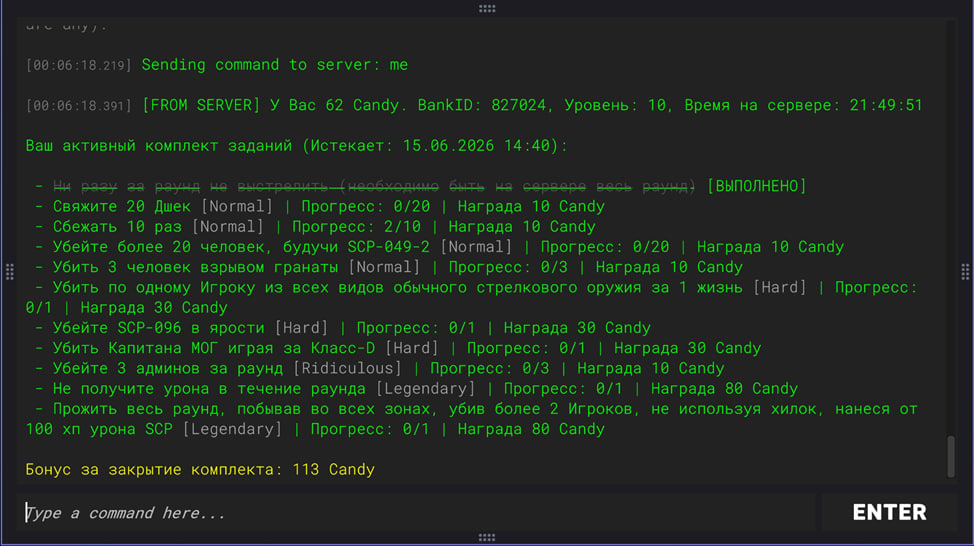
Task: Click the SCP-049-2 kill task line
Action: click(439, 247)
